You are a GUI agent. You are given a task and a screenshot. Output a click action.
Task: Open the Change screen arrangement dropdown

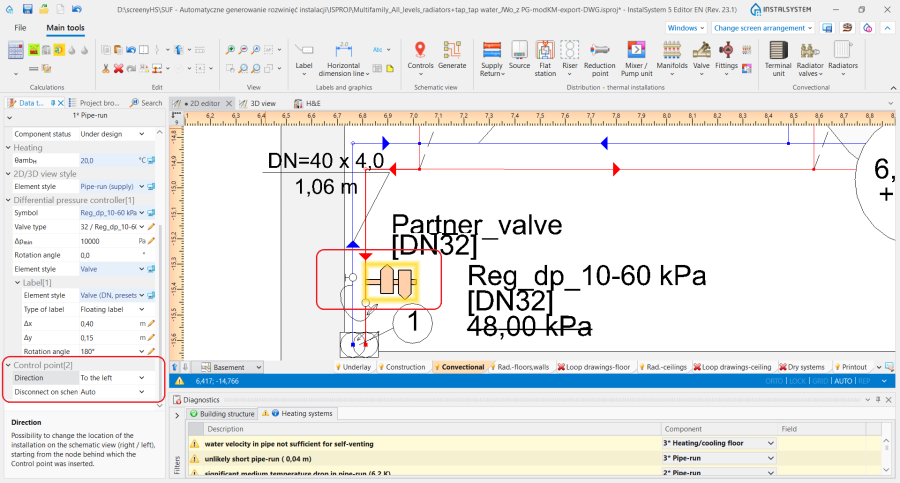[763, 28]
